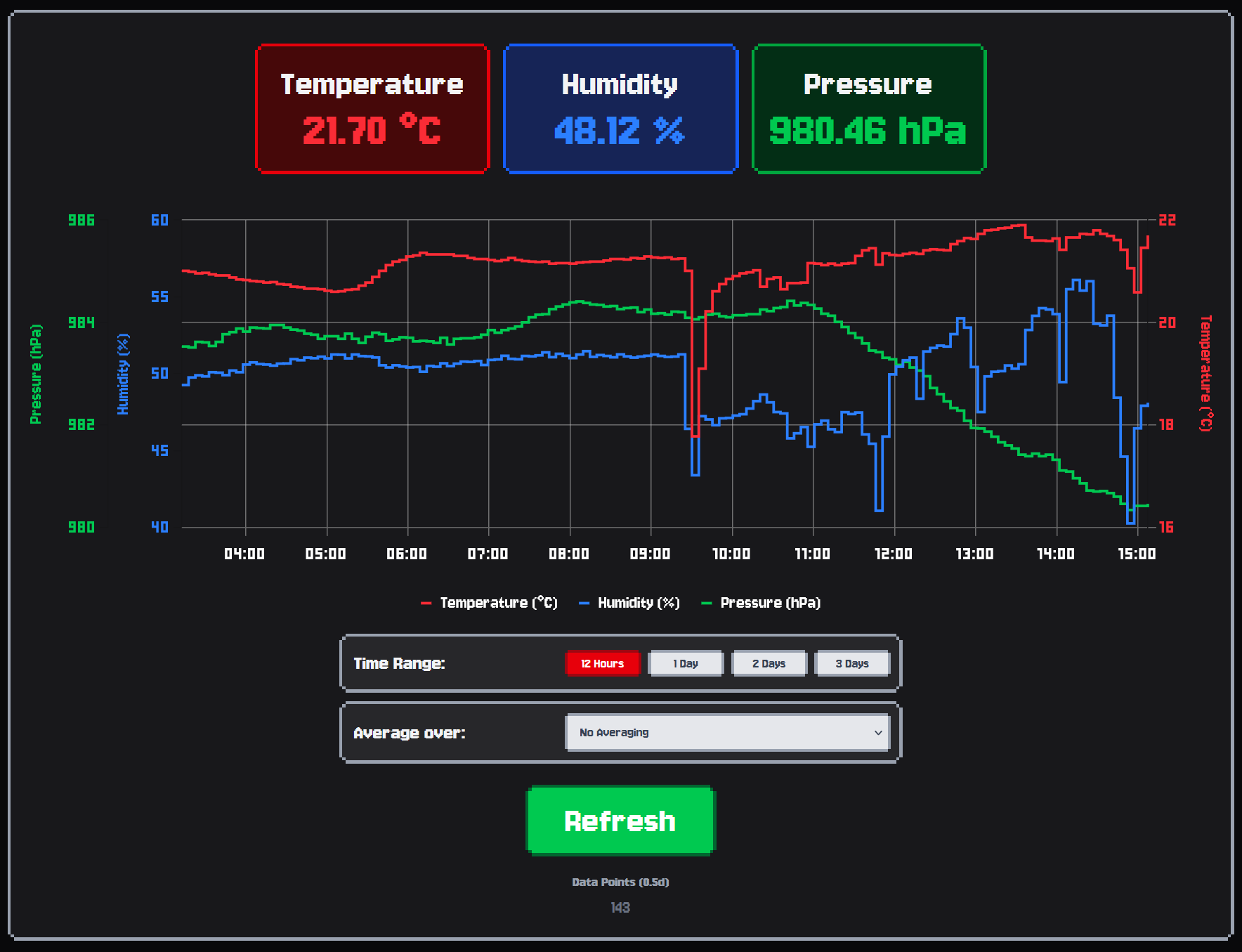
Task: Choose the 2 Days time range
Action: [769, 663]
